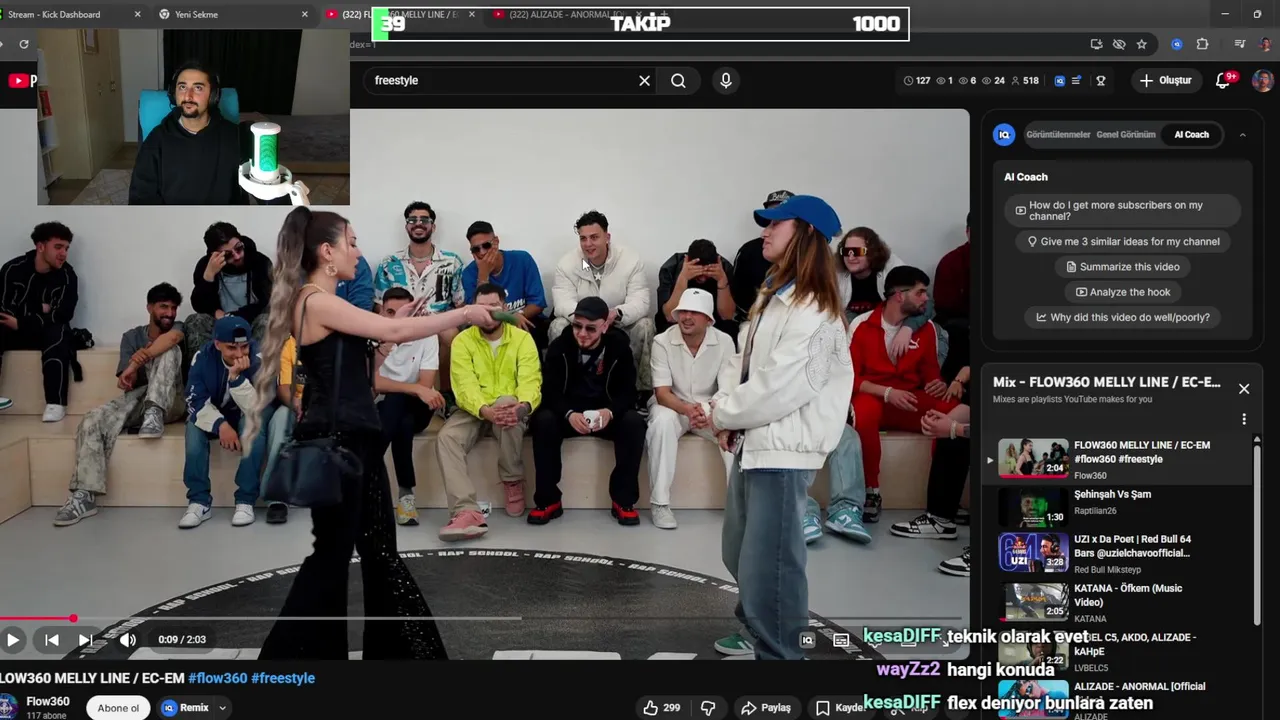Open YouTube notifications bell
Screen dimensions: 1280x720
click(x=1223, y=81)
